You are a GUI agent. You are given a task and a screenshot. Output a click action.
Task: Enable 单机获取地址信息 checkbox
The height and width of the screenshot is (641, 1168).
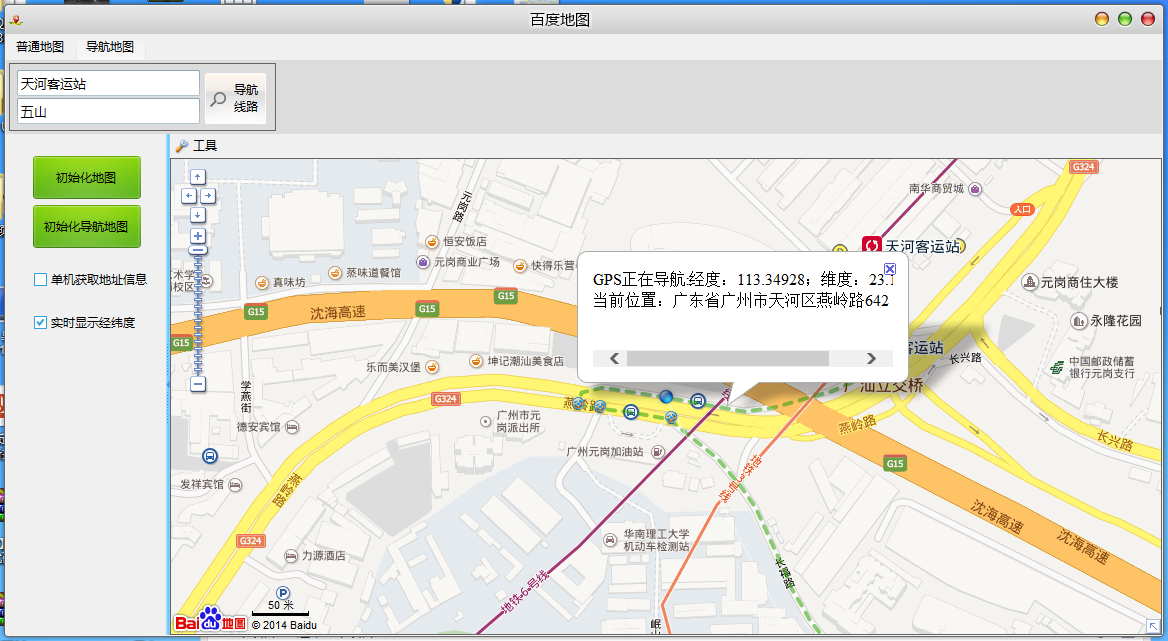(40, 279)
